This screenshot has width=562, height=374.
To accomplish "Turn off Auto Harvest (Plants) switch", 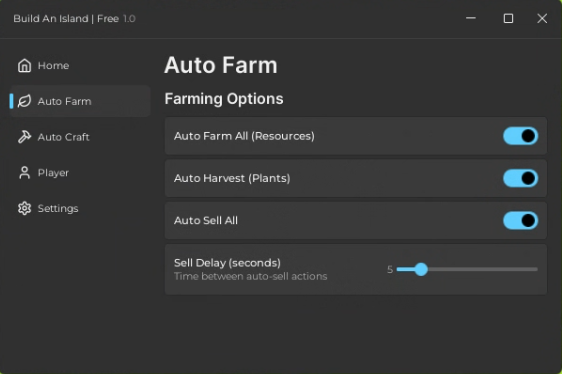I will [x=520, y=178].
